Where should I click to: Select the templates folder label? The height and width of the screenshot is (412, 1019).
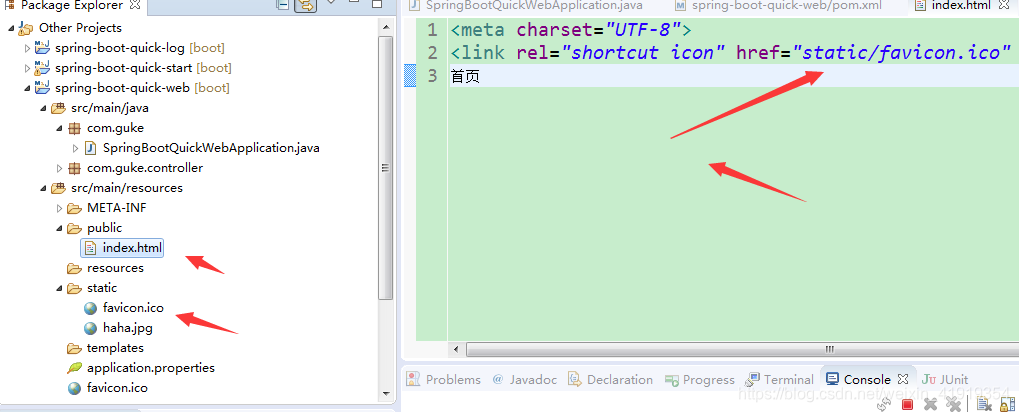tap(115, 348)
